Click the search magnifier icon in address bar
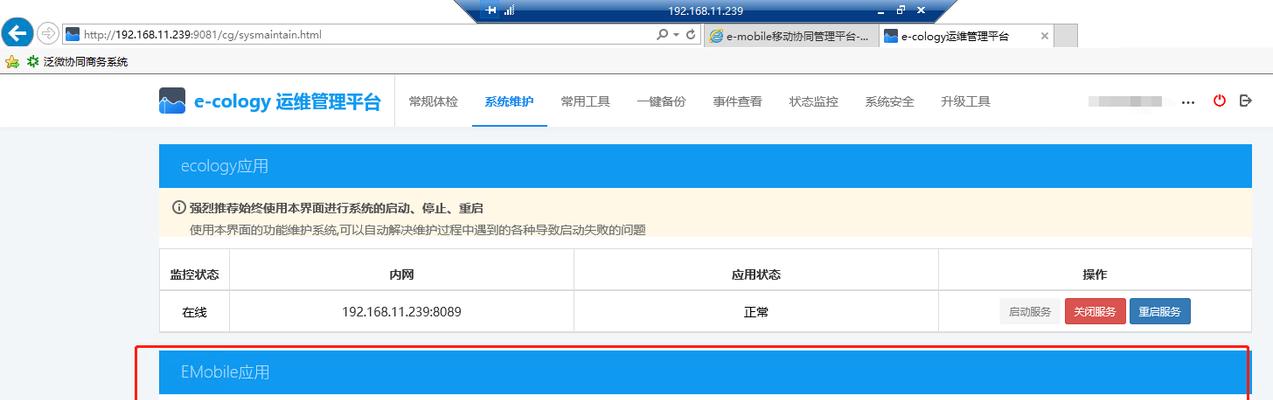Image resolution: width=1273 pixels, height=400 pixels. pyautogui.click(x=662, y=34)
